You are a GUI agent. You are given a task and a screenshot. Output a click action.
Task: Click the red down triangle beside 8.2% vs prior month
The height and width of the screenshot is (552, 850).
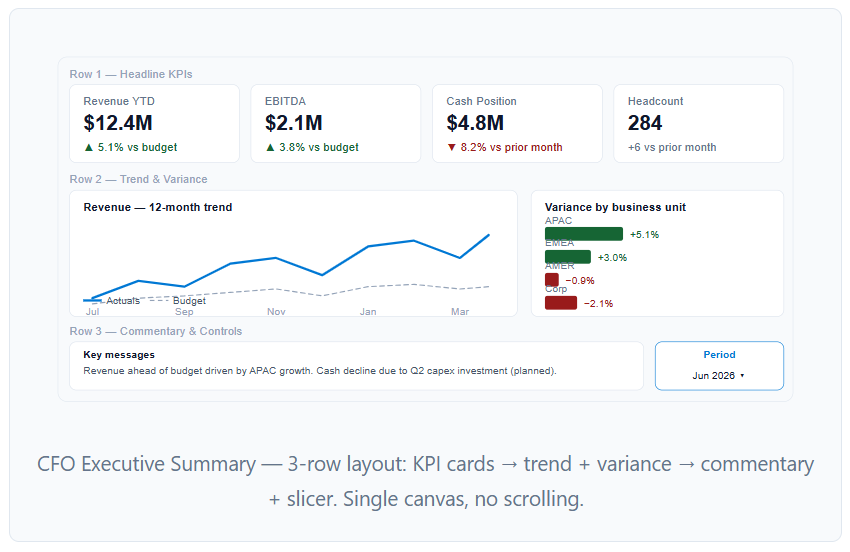pos(452,147)
